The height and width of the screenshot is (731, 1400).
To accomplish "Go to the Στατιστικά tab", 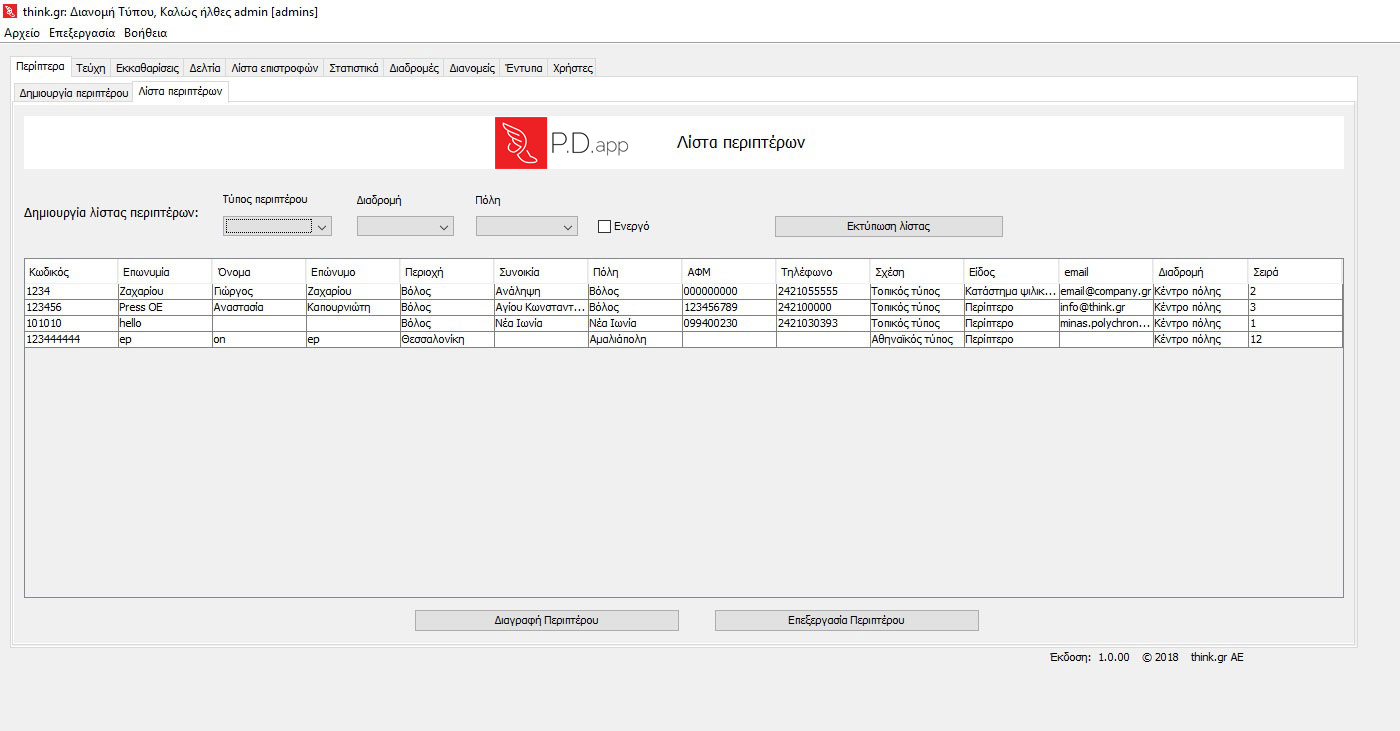I will 354,68.
